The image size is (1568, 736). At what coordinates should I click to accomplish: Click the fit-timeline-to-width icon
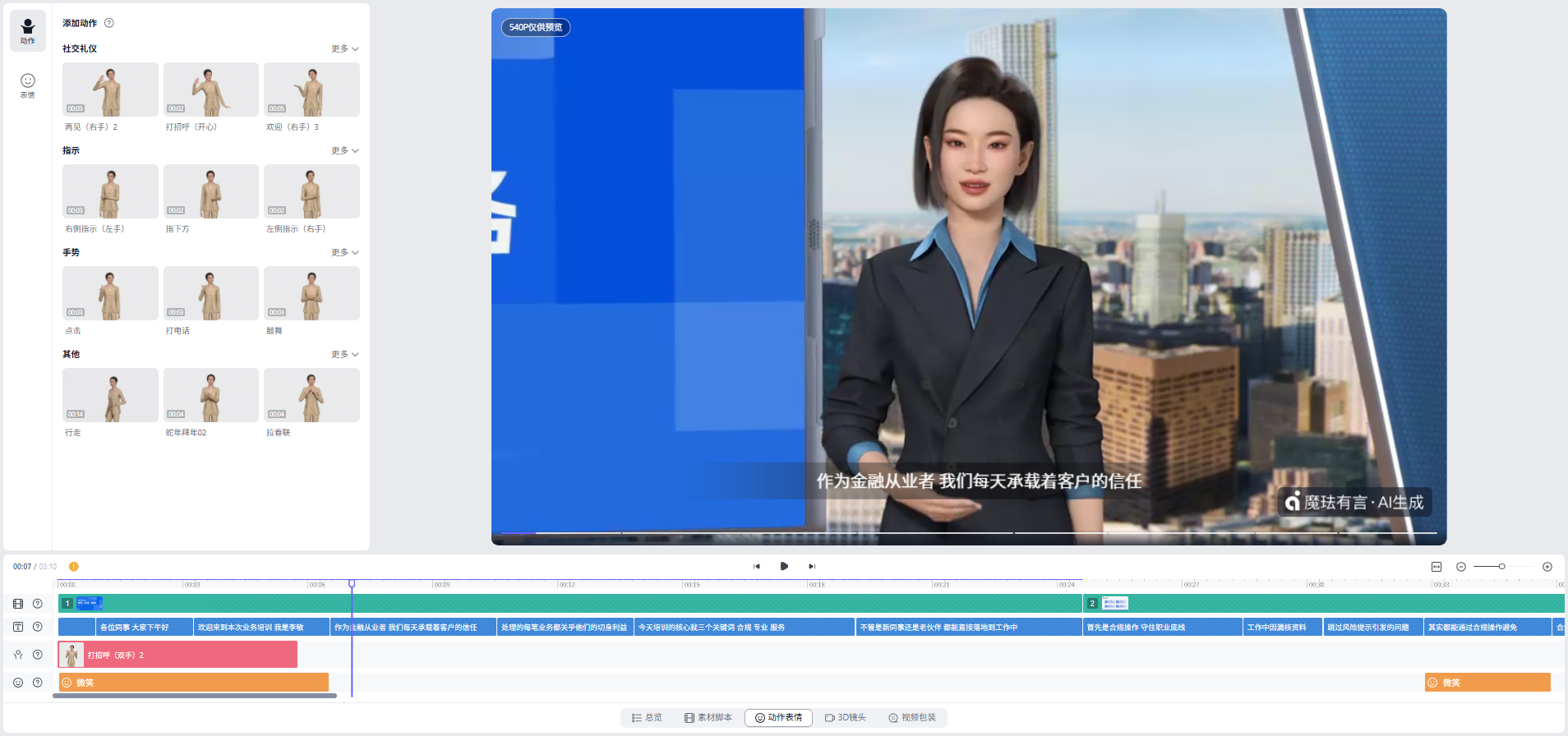click(1437, 567)
